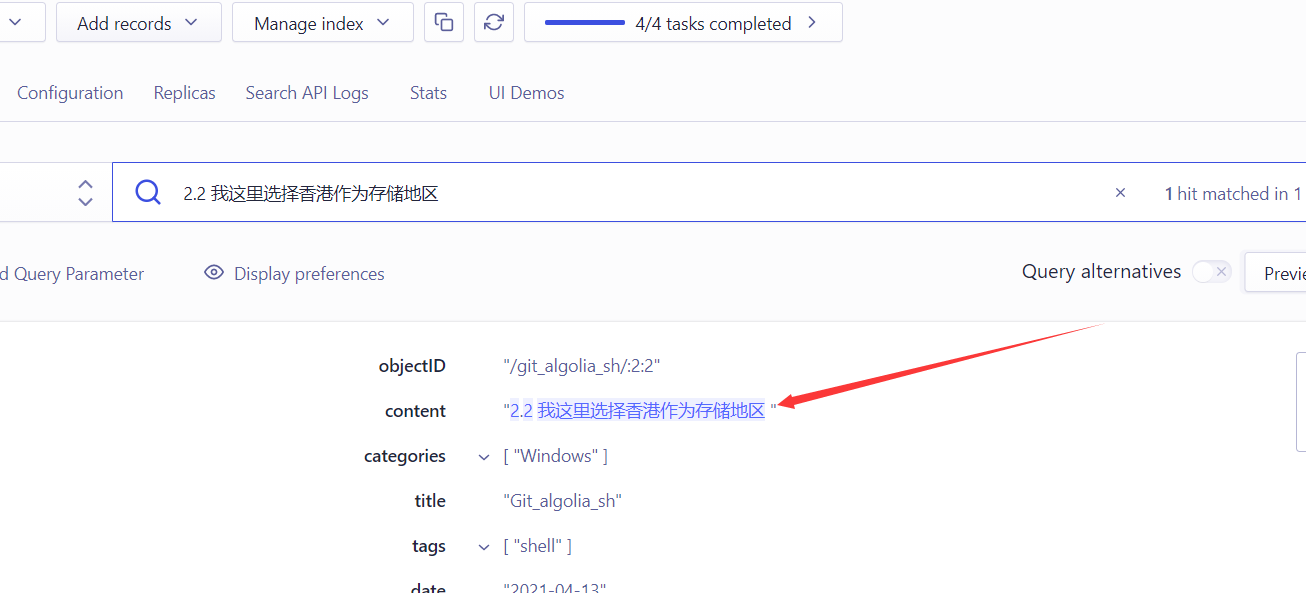Go to the Search API Logs tab
The height and width of the screenshot is (593, 1306).
coord(307,93)
